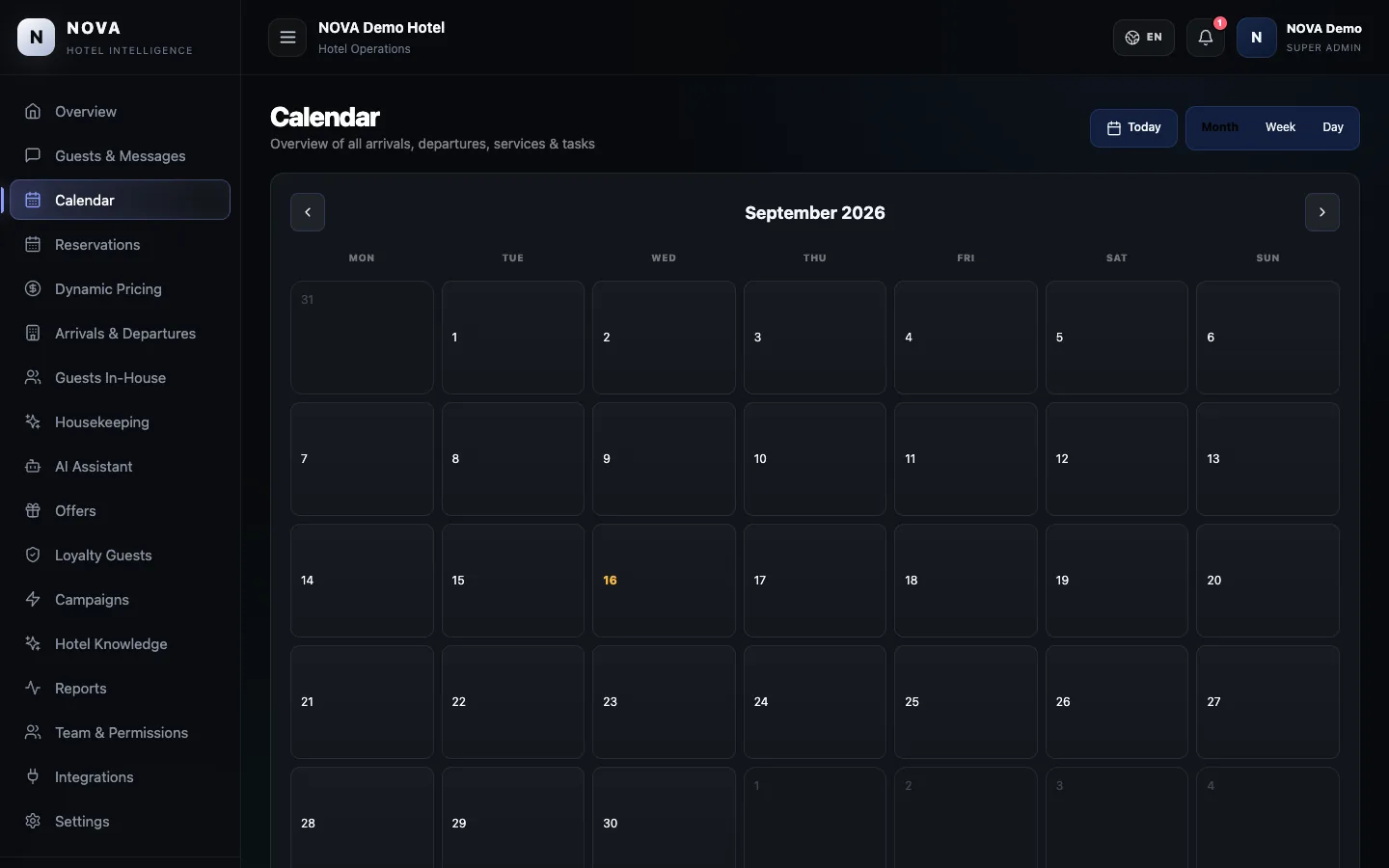Click the Hotel Knowledge sparkle icon
Viewport: 1389px width, 868px height.
pyautogui.click(x=33, y=643)
